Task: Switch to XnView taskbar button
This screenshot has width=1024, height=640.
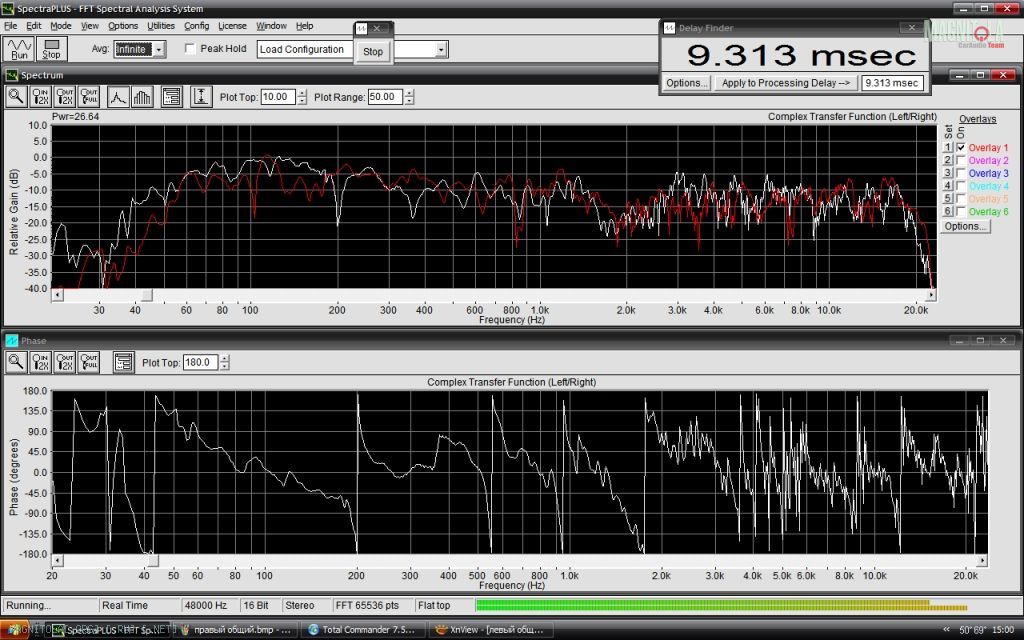Action: (x=493, y=630)
